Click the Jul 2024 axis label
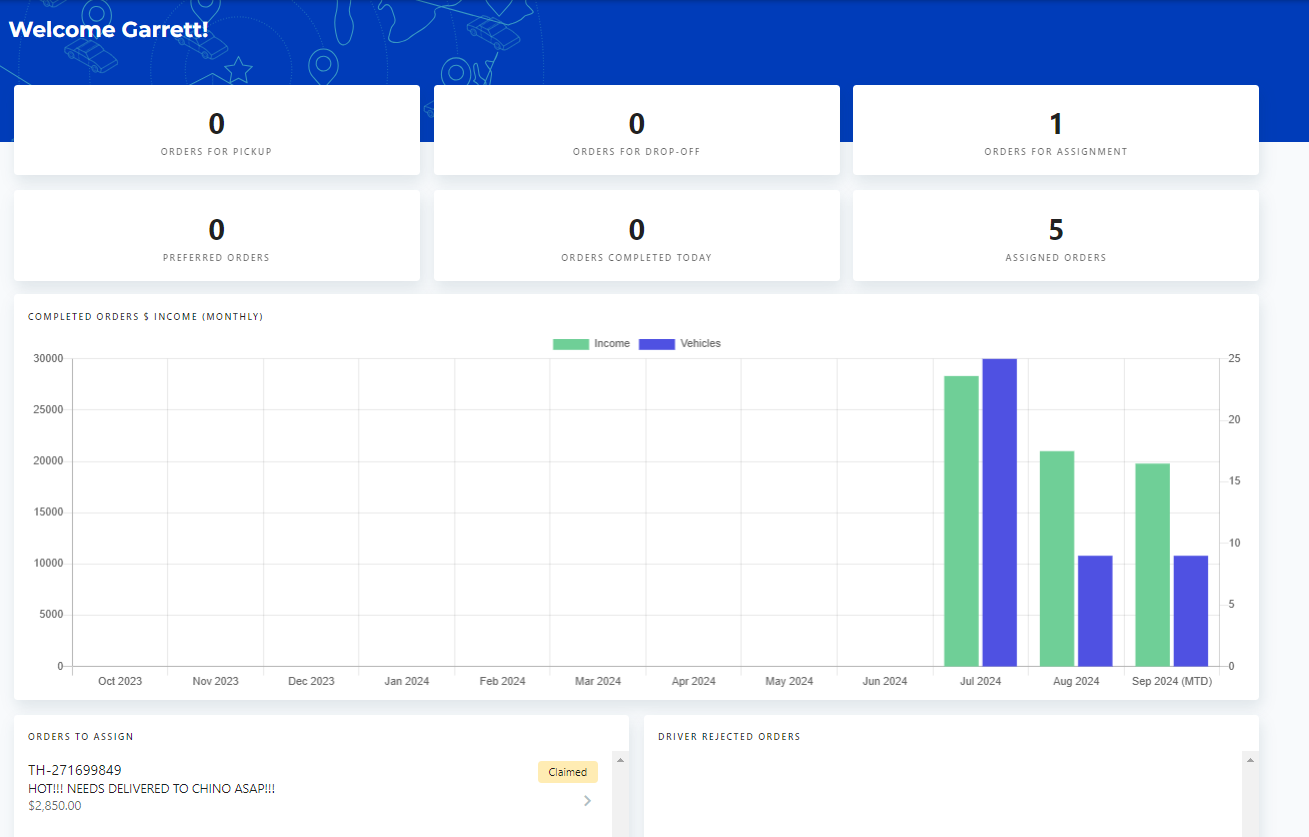This screenshot has width=1309, height=837. [981, 681]
